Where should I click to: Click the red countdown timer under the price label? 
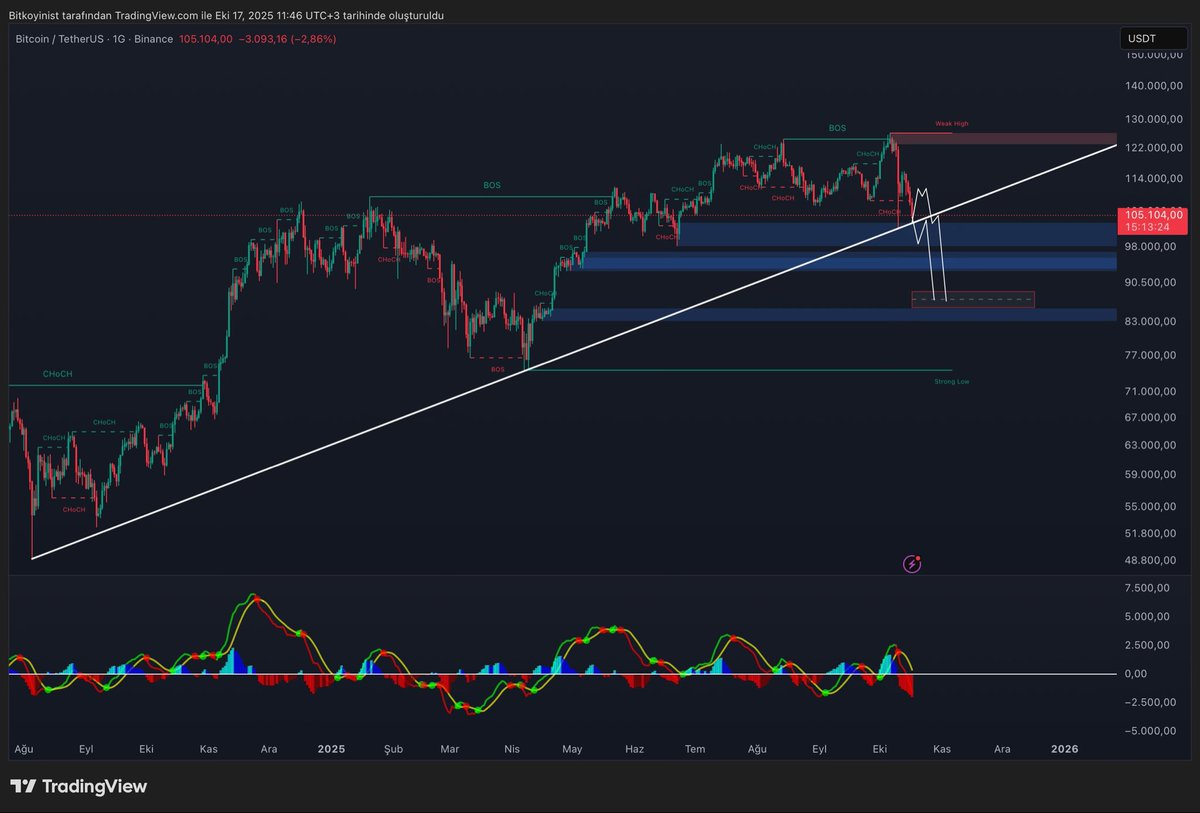click(1150, 227)
